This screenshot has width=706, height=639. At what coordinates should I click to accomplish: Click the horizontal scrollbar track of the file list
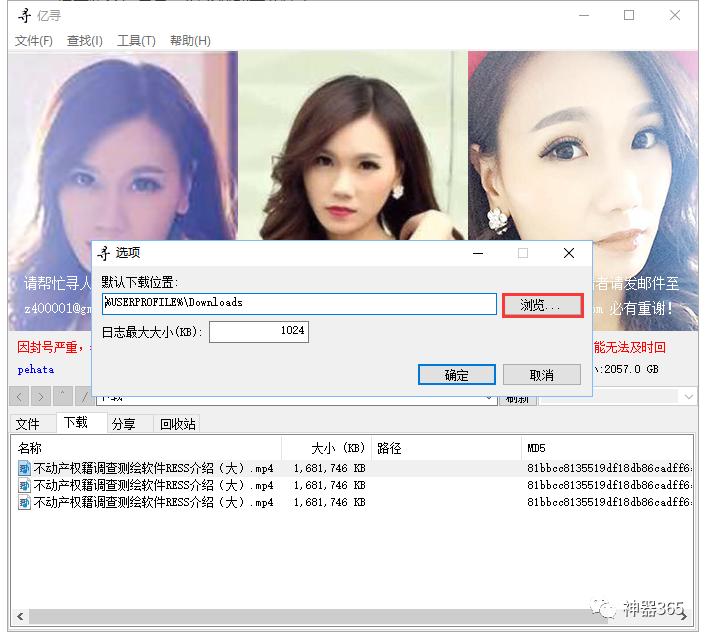point(351,616)
